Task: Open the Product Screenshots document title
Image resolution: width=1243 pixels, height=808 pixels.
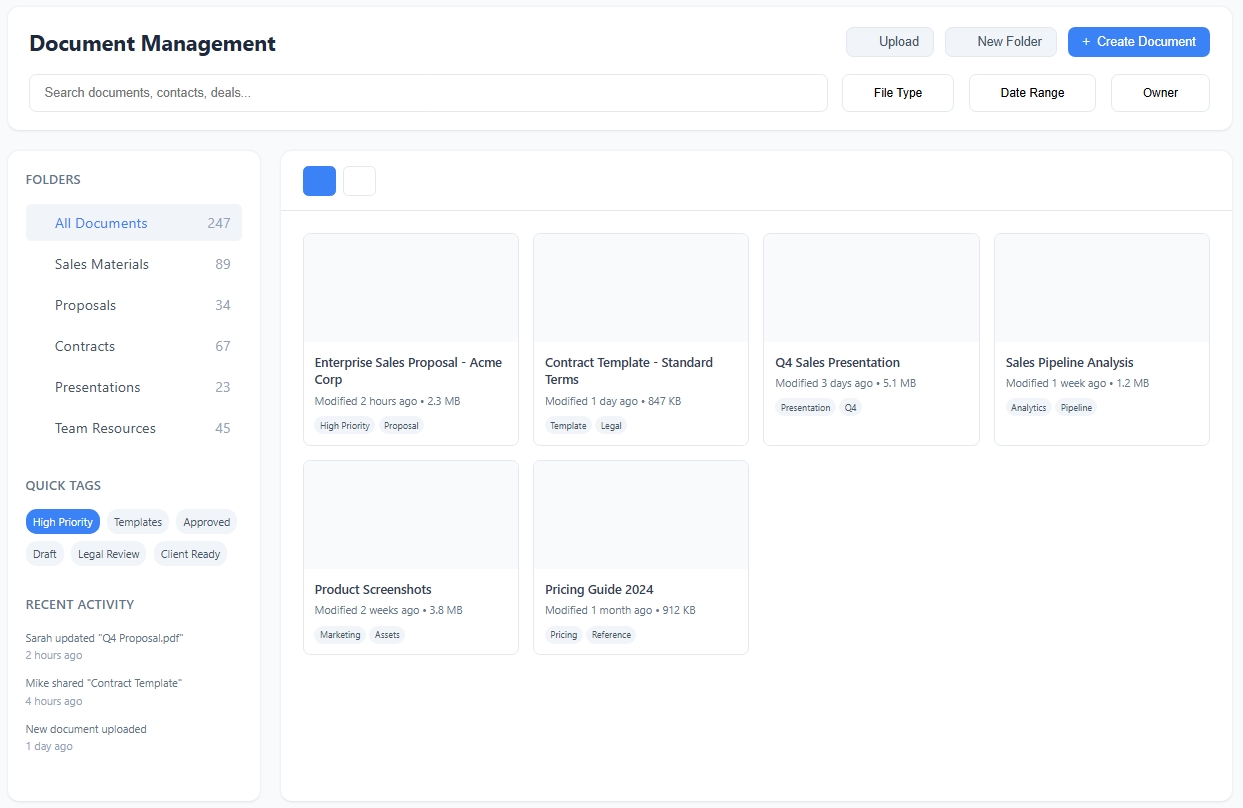Action: click(x=373, y=590)
